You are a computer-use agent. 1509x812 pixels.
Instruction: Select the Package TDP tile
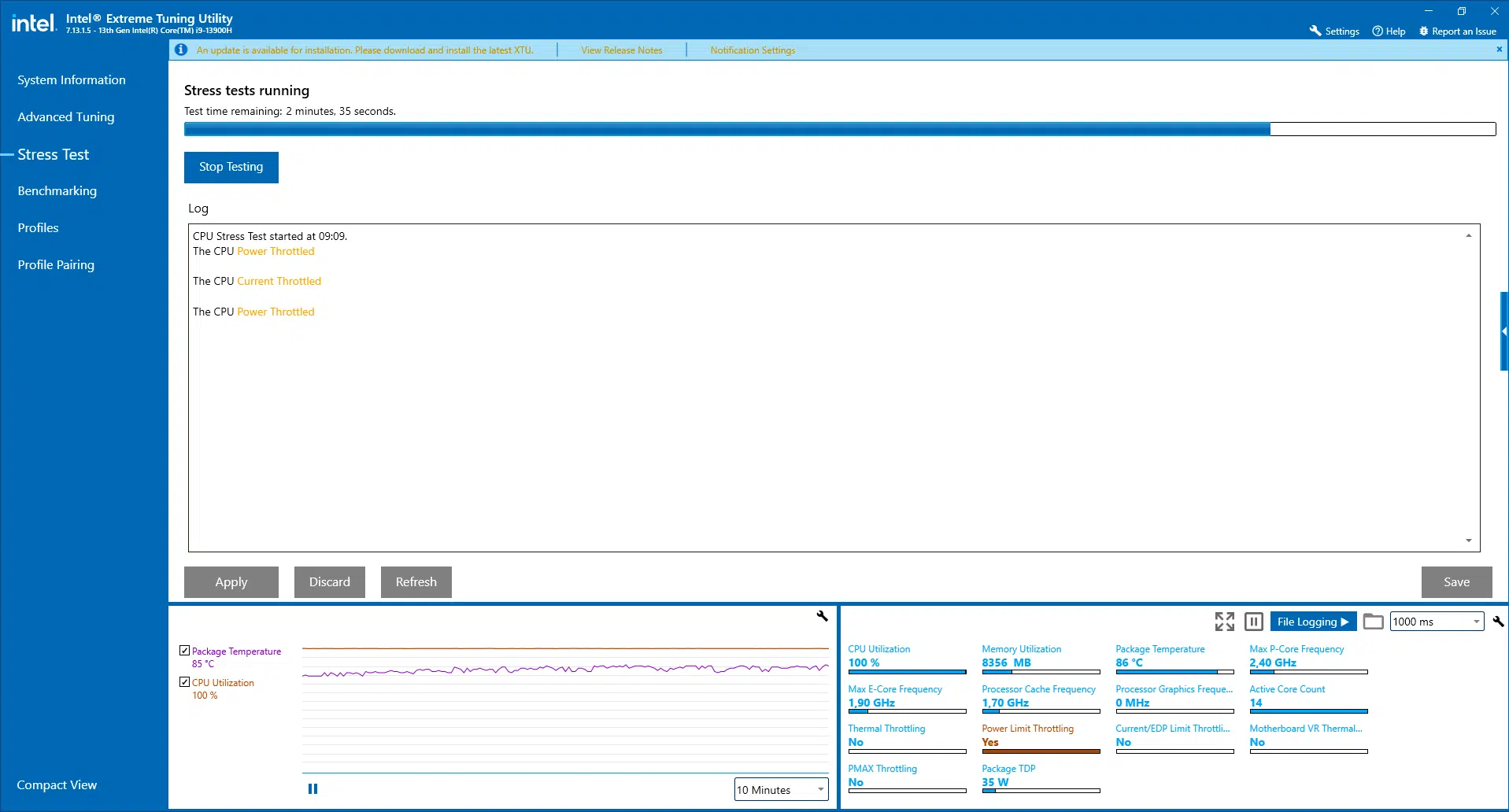pyautogui.click(x=1041, y=780)
